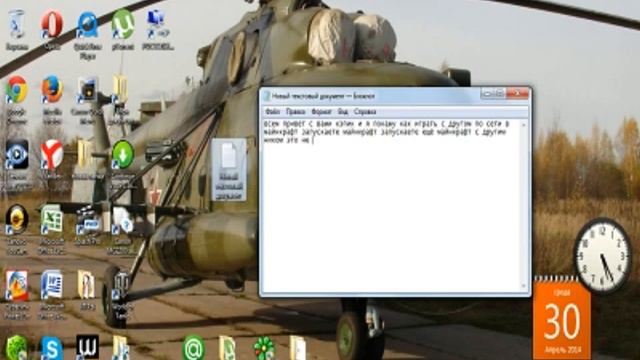This screenshot has width=640, height=360.
Task: Open the Правка menu in Notepad
Action: tap(296, 111)
